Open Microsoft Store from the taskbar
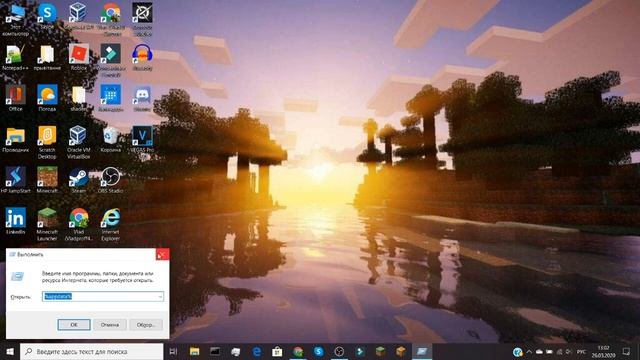This screenshot has width=640, height=360. 277,351
